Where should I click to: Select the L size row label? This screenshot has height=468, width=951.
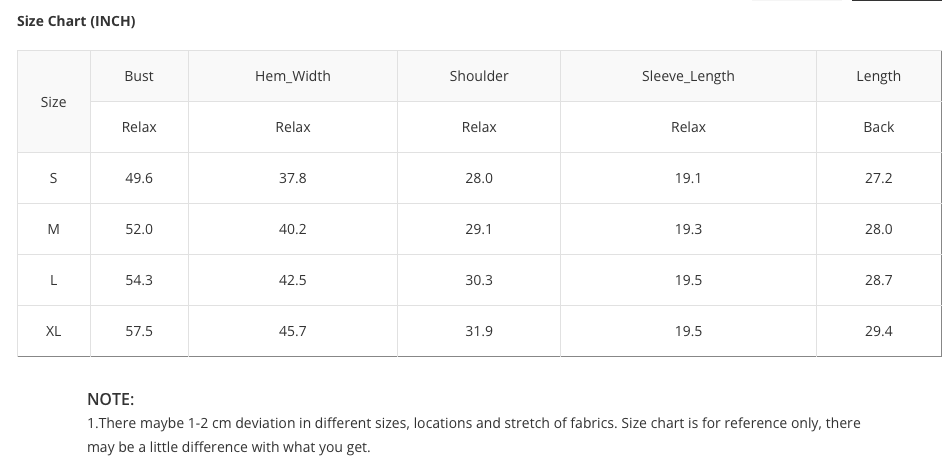(x=53, y=280)
